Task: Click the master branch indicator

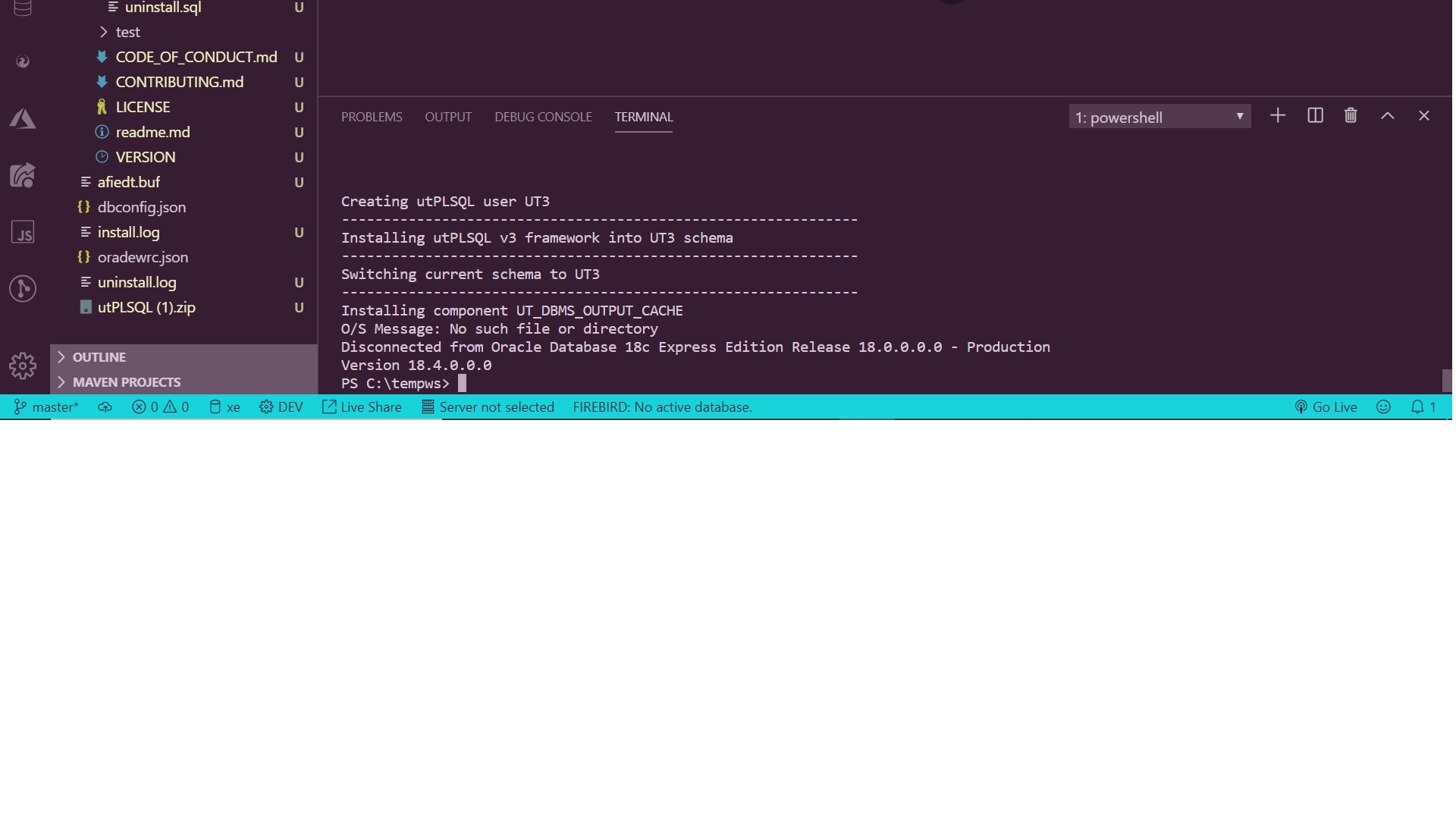Action: point(47,407)
